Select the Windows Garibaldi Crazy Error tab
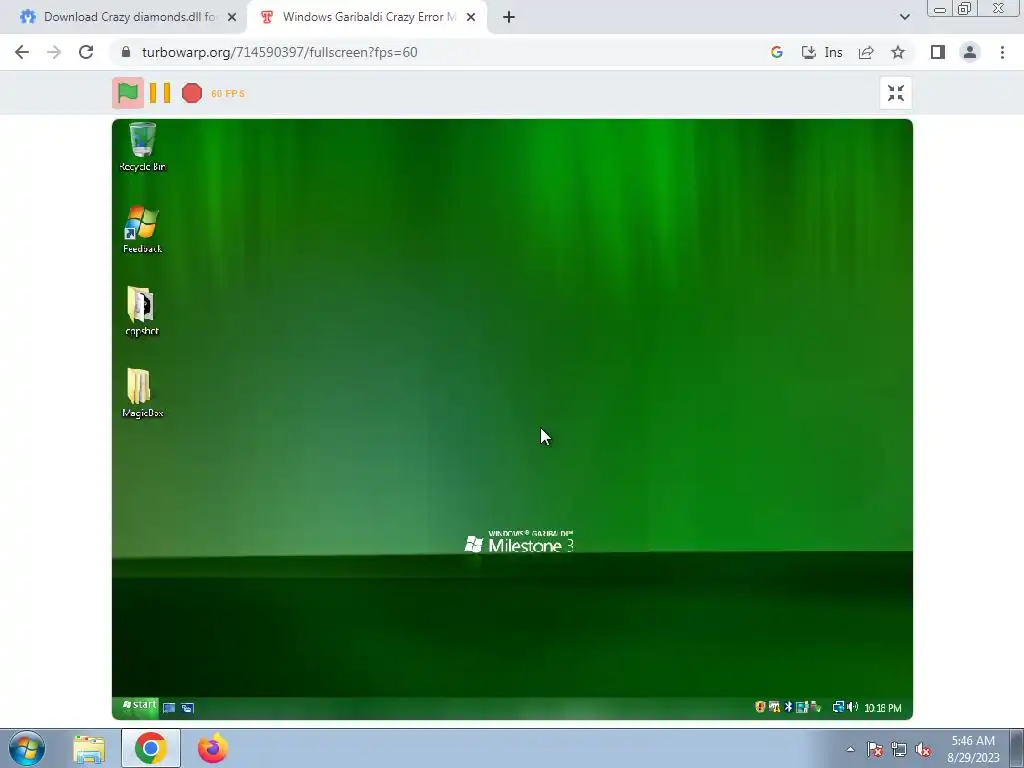Image resolution: width=1024 pixels, height=768 pixels. (x=368, y=17)
